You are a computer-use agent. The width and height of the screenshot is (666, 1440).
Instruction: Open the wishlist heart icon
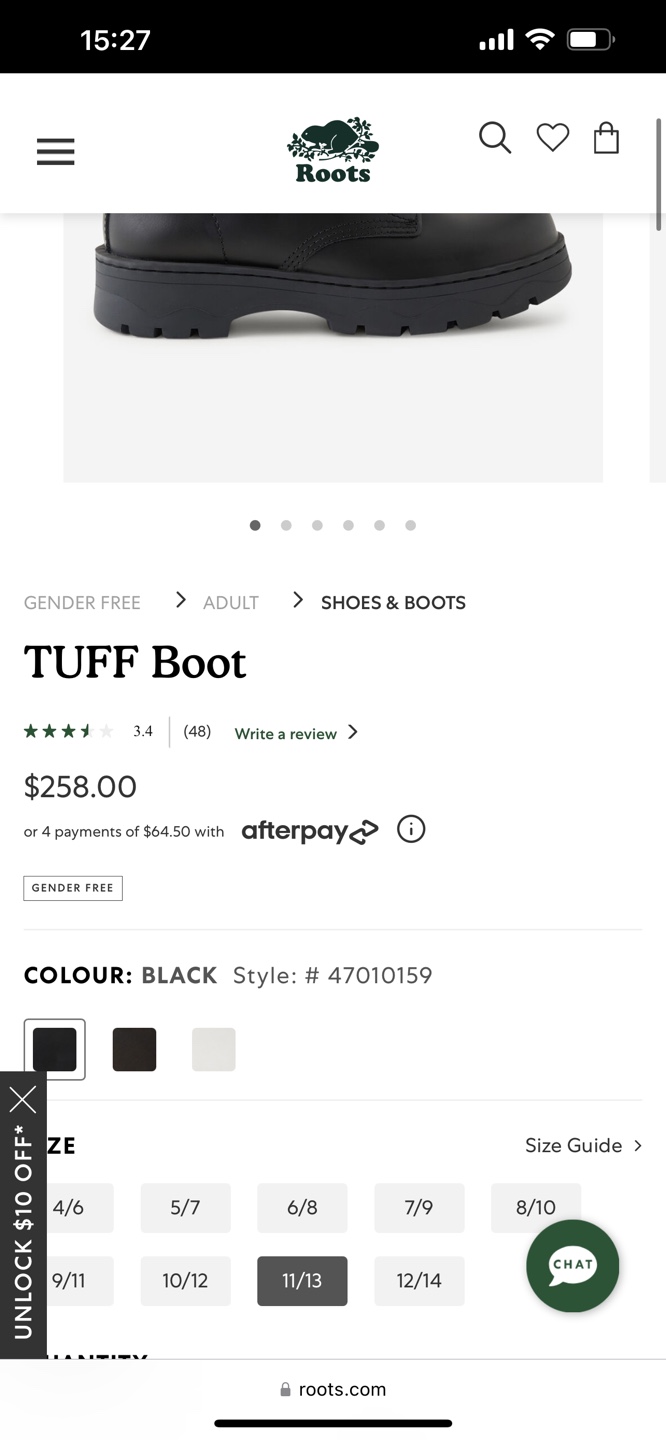pos(552,138)
